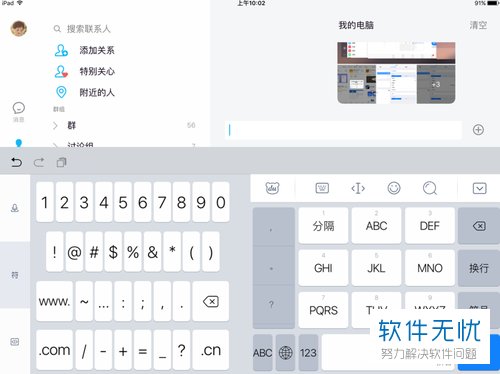Screen dimensions: 500x374
Task: Switch to the messages sidebar icon
Action: click(19, 111)
